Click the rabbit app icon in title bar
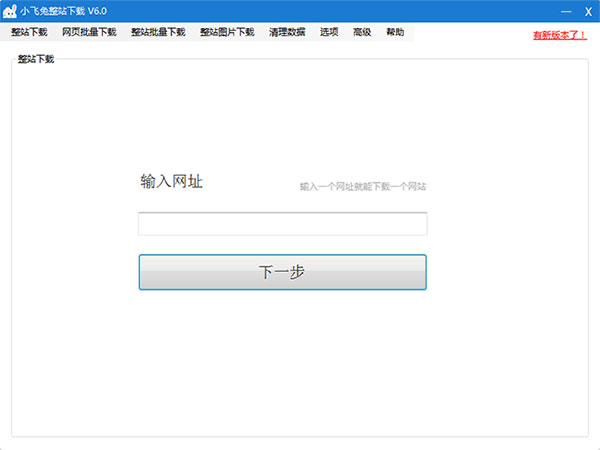This screenshot has width=600, height=450. pos(10,11)
